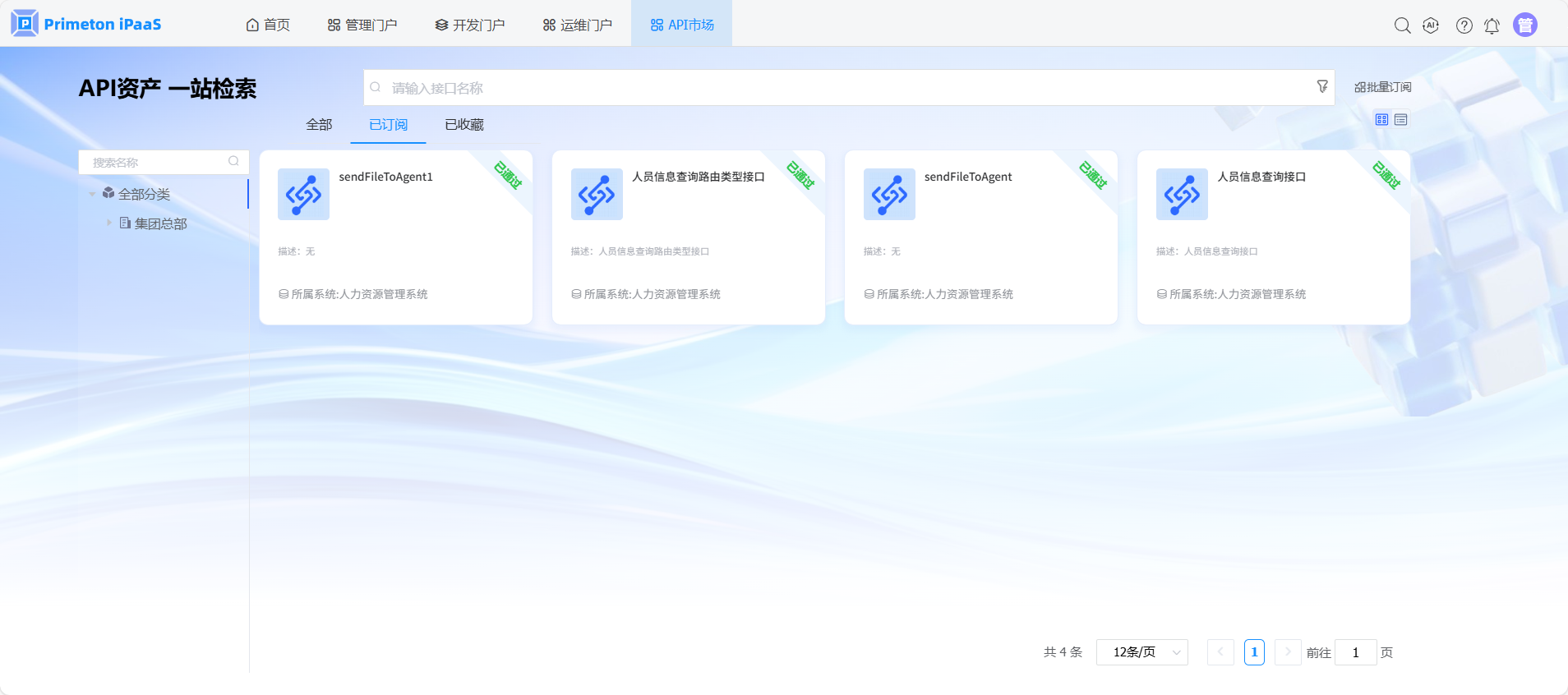Click the 批量订阅 button
The height and width of the screenshot is (695, 1568).
pos(1382,87)
